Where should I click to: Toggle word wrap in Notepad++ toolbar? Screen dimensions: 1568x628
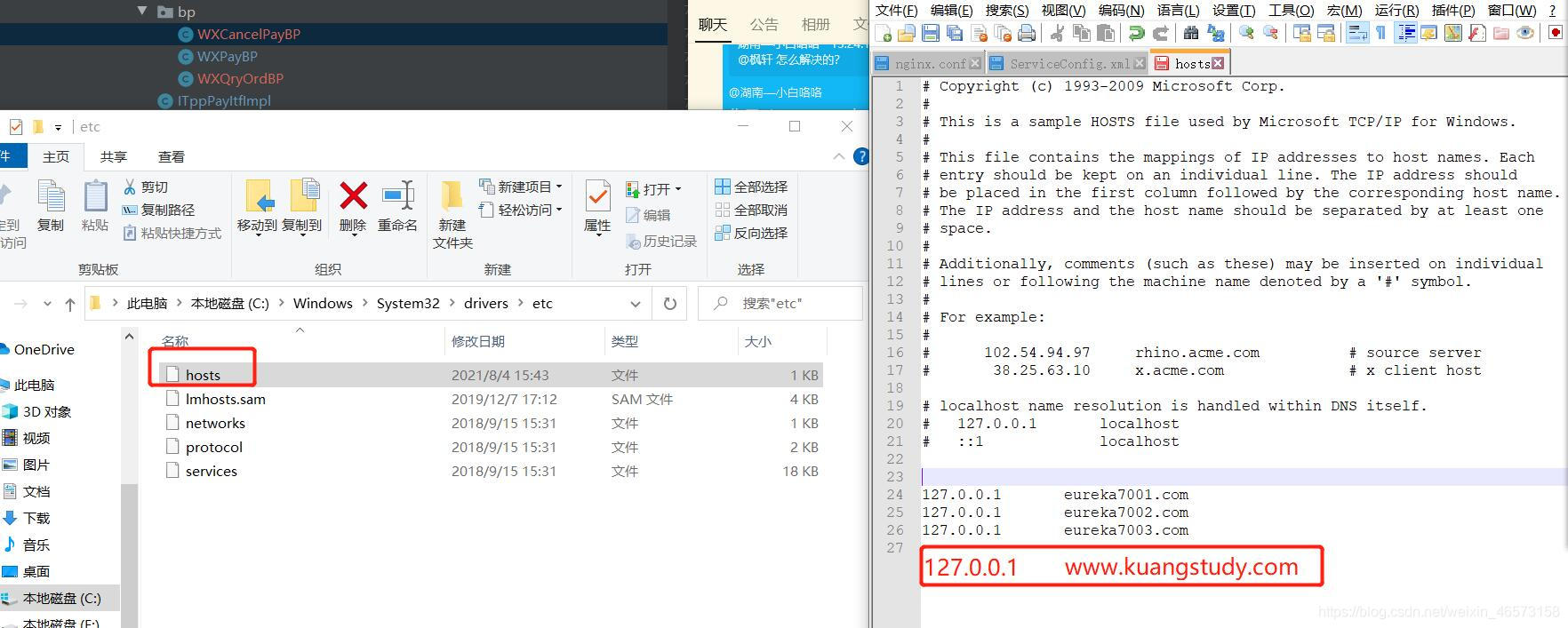[1356, 34]
